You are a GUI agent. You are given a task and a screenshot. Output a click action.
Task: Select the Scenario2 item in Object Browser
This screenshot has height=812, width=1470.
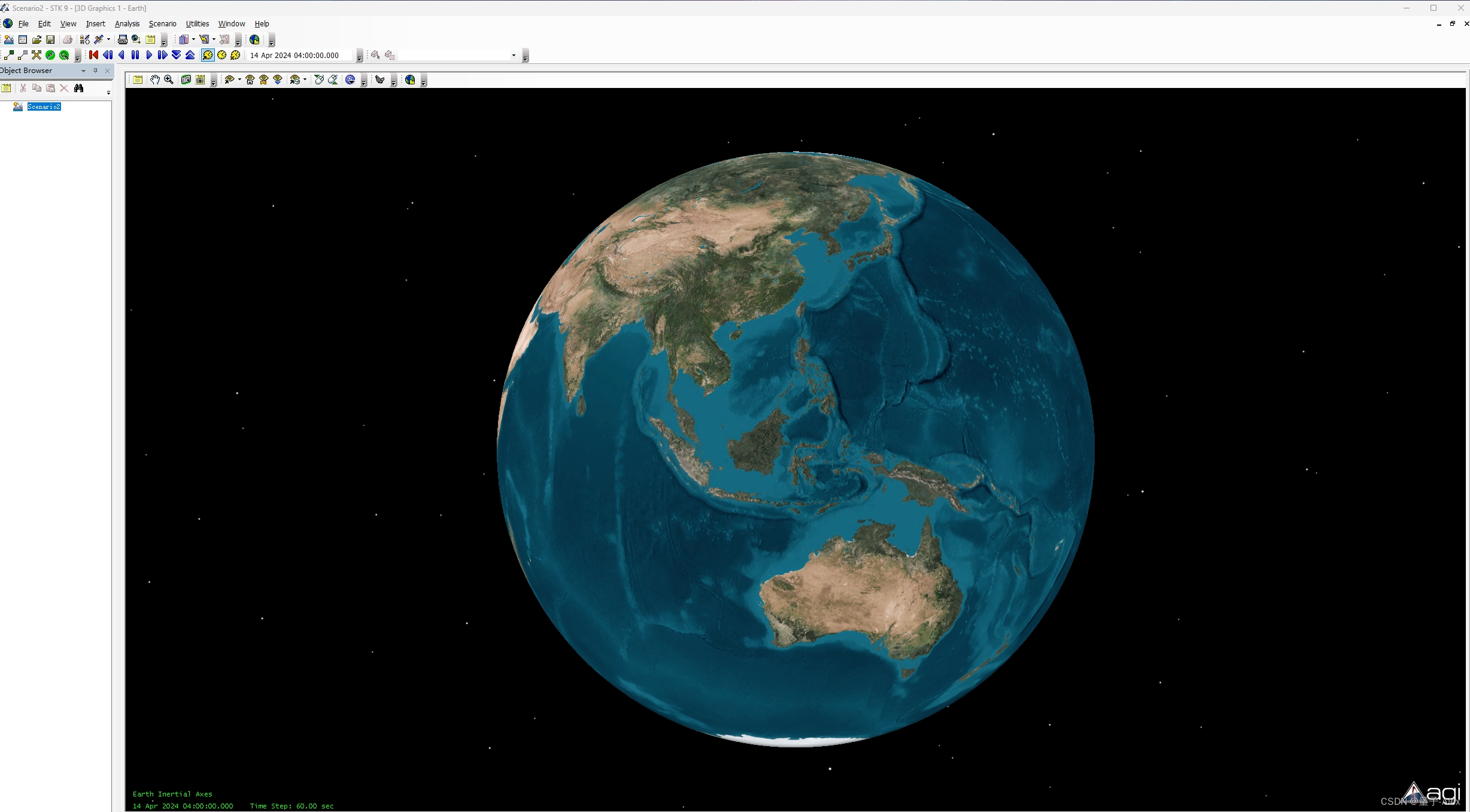click(44, 107)
